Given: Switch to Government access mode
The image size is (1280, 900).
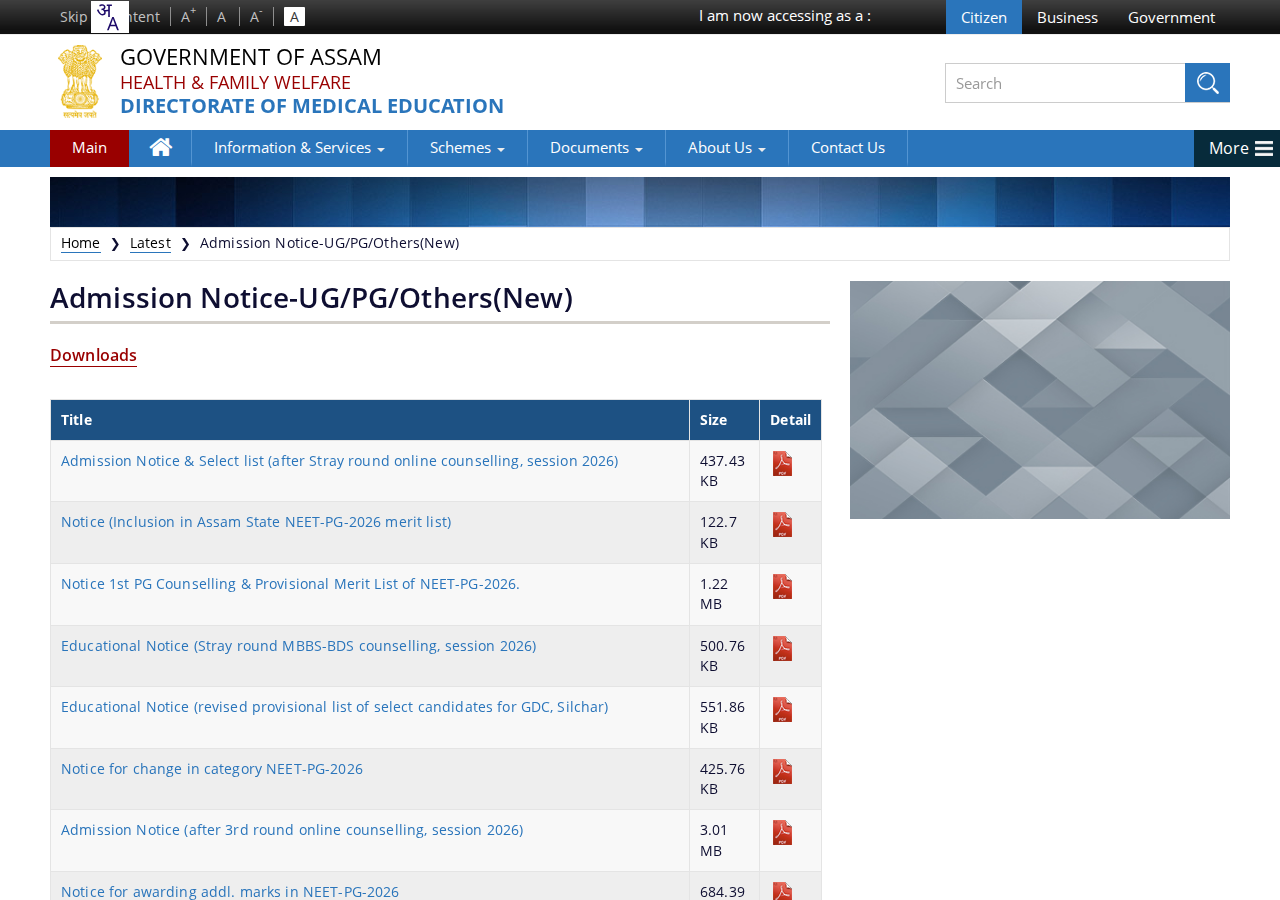Looking at the screenshot, I should [1171, 17].
